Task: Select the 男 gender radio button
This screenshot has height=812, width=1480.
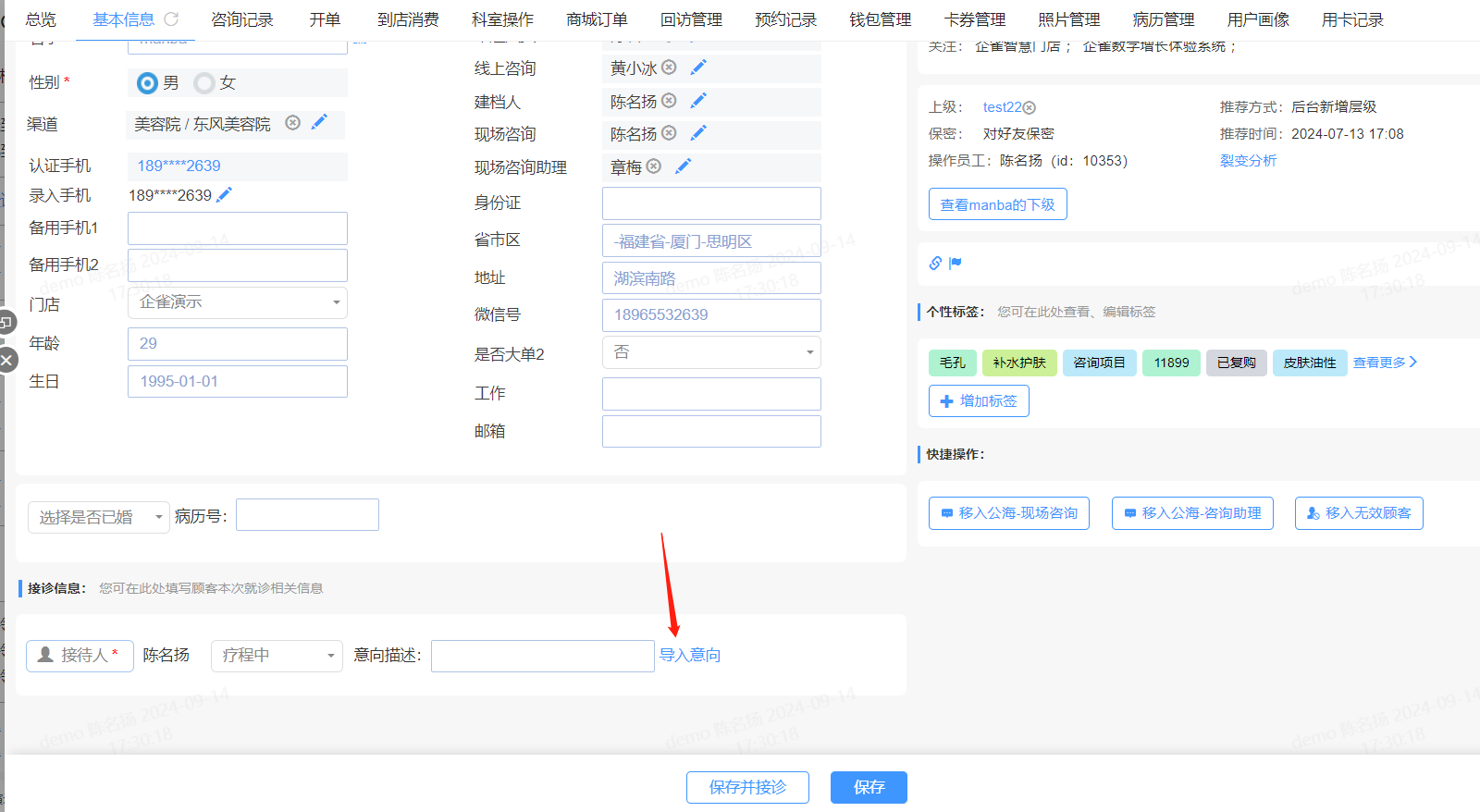Action: [147, 83]
